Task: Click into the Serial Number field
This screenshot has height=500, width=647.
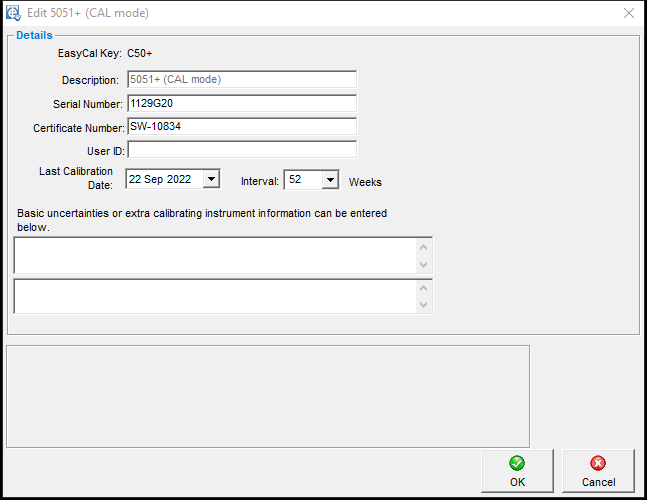Action: click(x=241, y=103)
